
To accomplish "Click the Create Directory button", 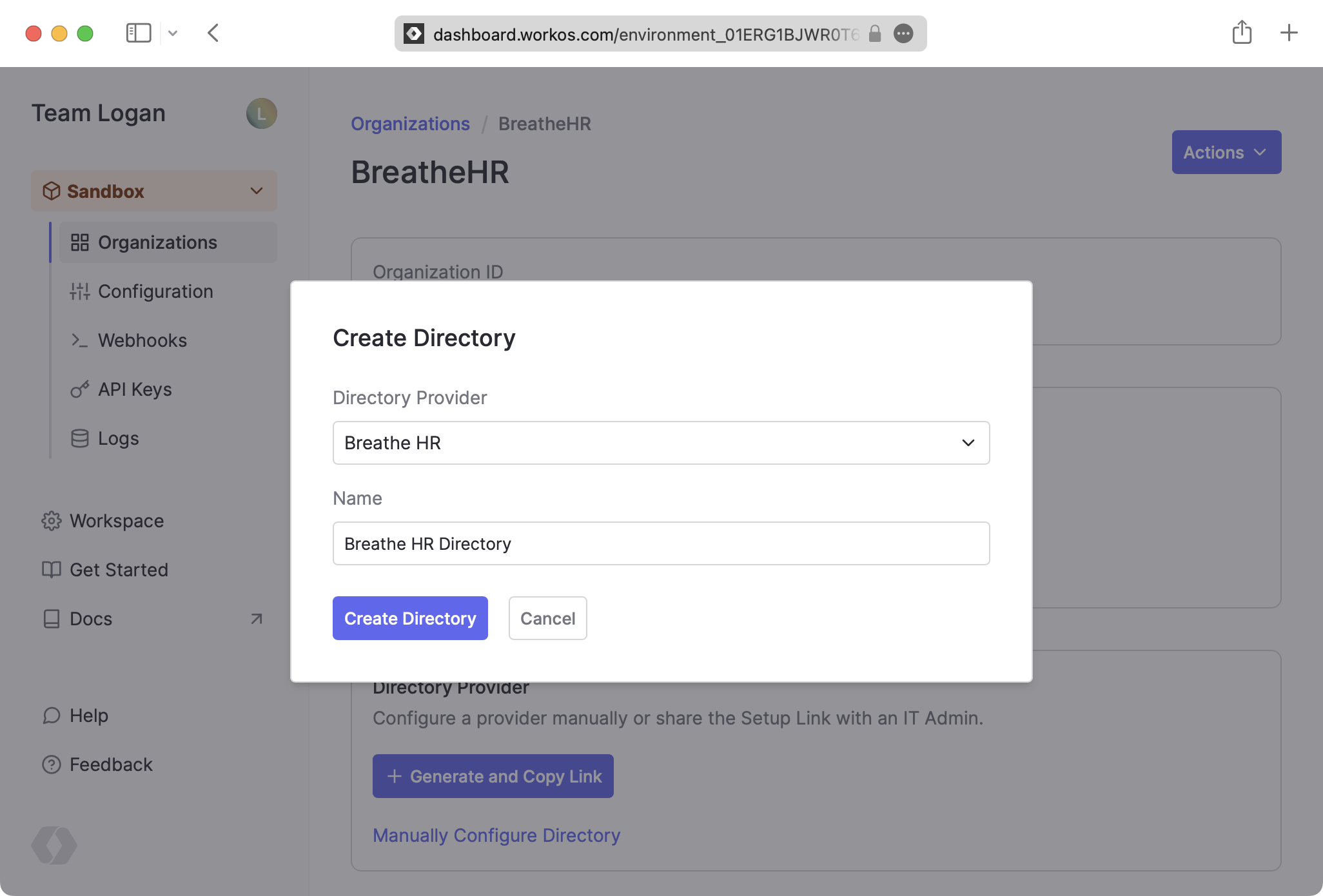I will point(410,618).
